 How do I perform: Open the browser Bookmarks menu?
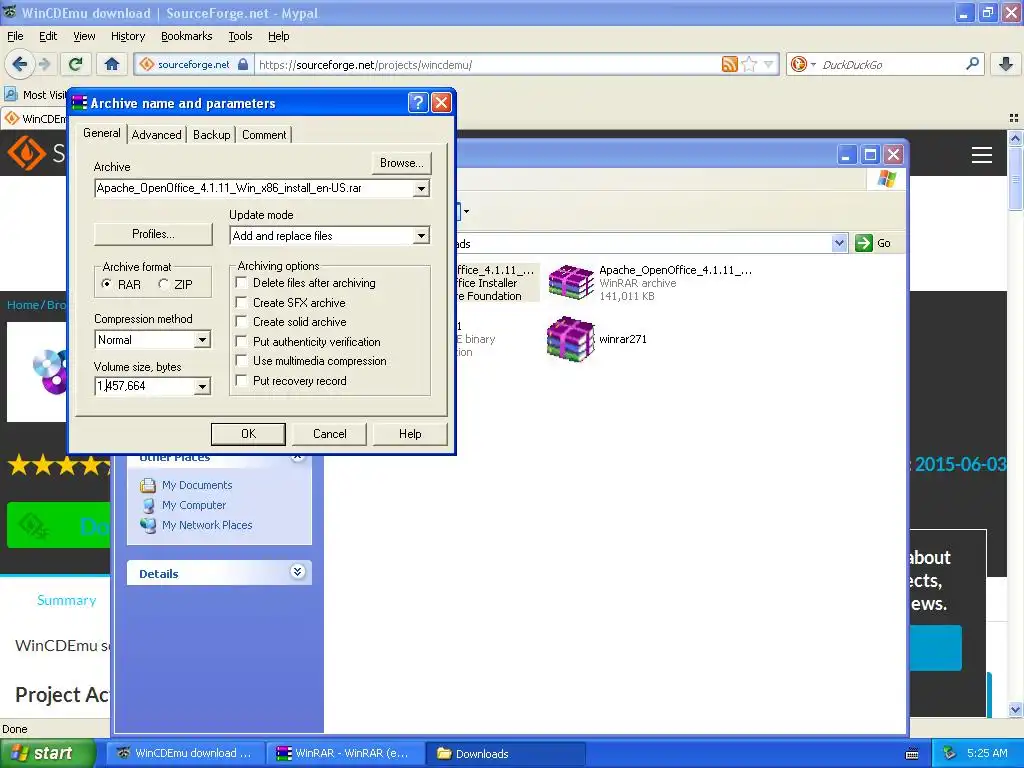187,36
